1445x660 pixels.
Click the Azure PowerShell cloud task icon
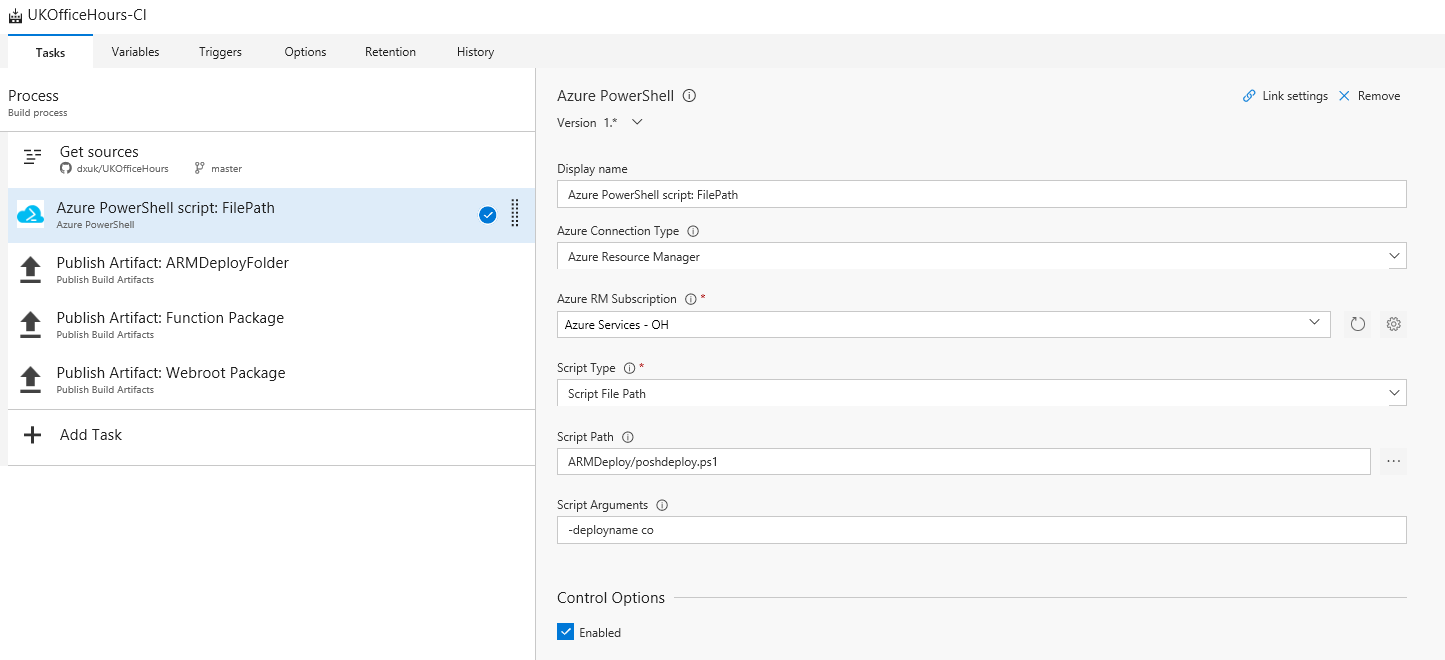tap(31, 215)
